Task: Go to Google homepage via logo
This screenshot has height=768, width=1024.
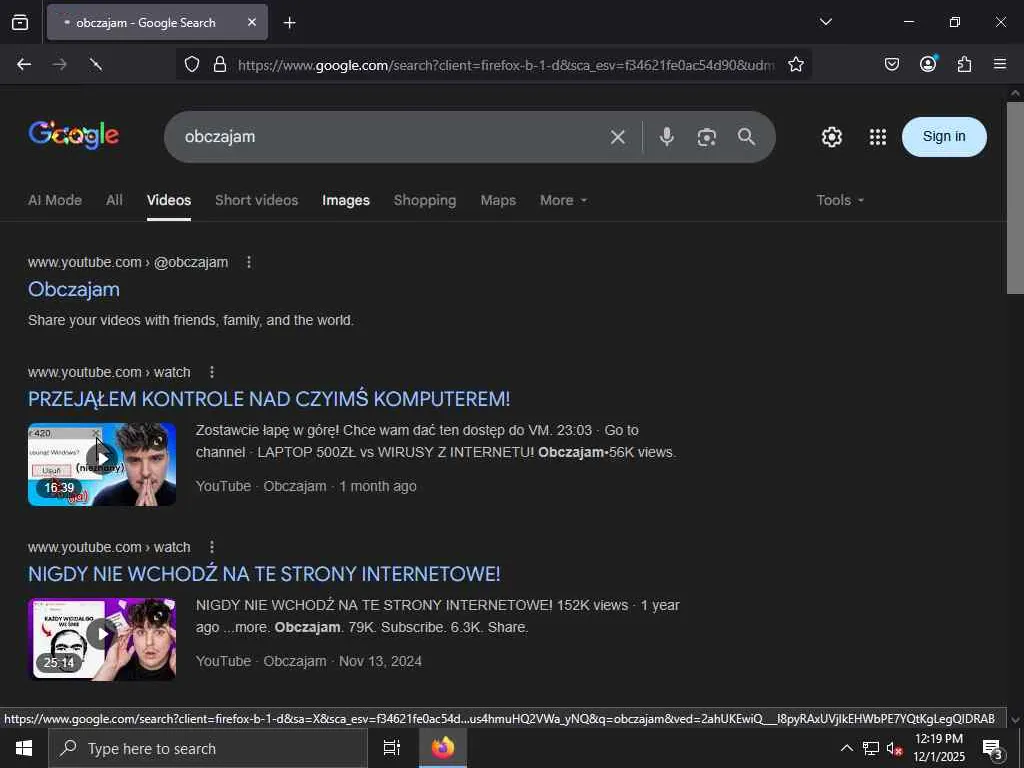Action: click(74, 135)
